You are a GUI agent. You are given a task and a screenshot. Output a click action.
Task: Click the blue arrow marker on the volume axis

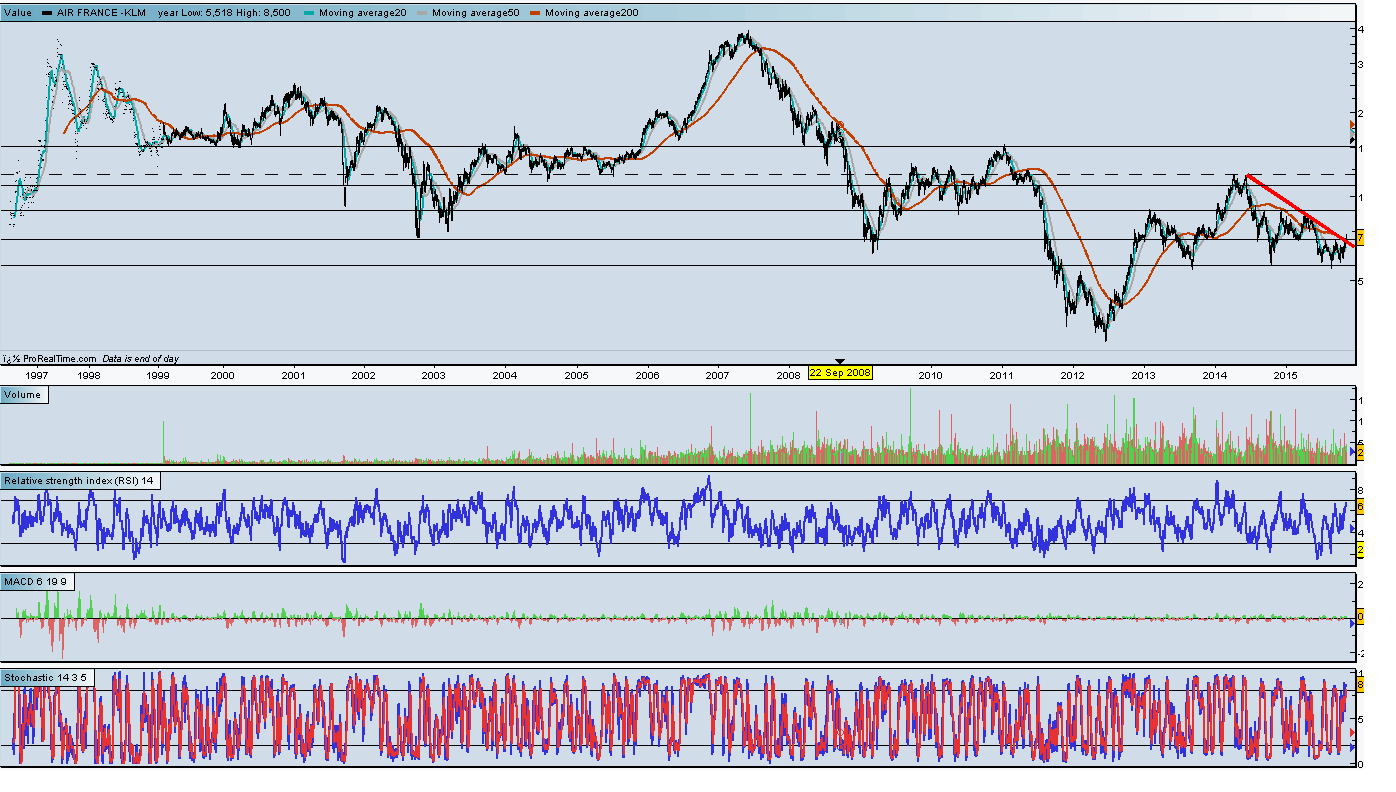tap(1352, 453)
